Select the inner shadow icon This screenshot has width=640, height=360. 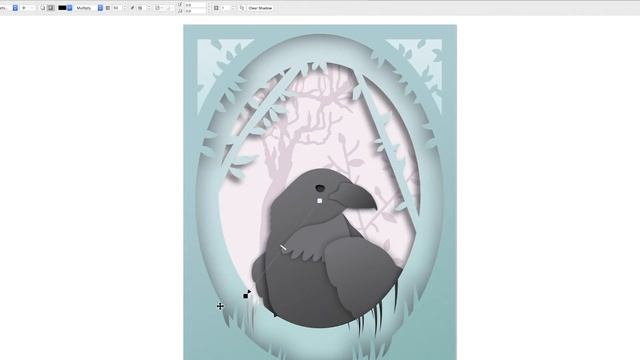pyautogui.click(x=51, y=8)
